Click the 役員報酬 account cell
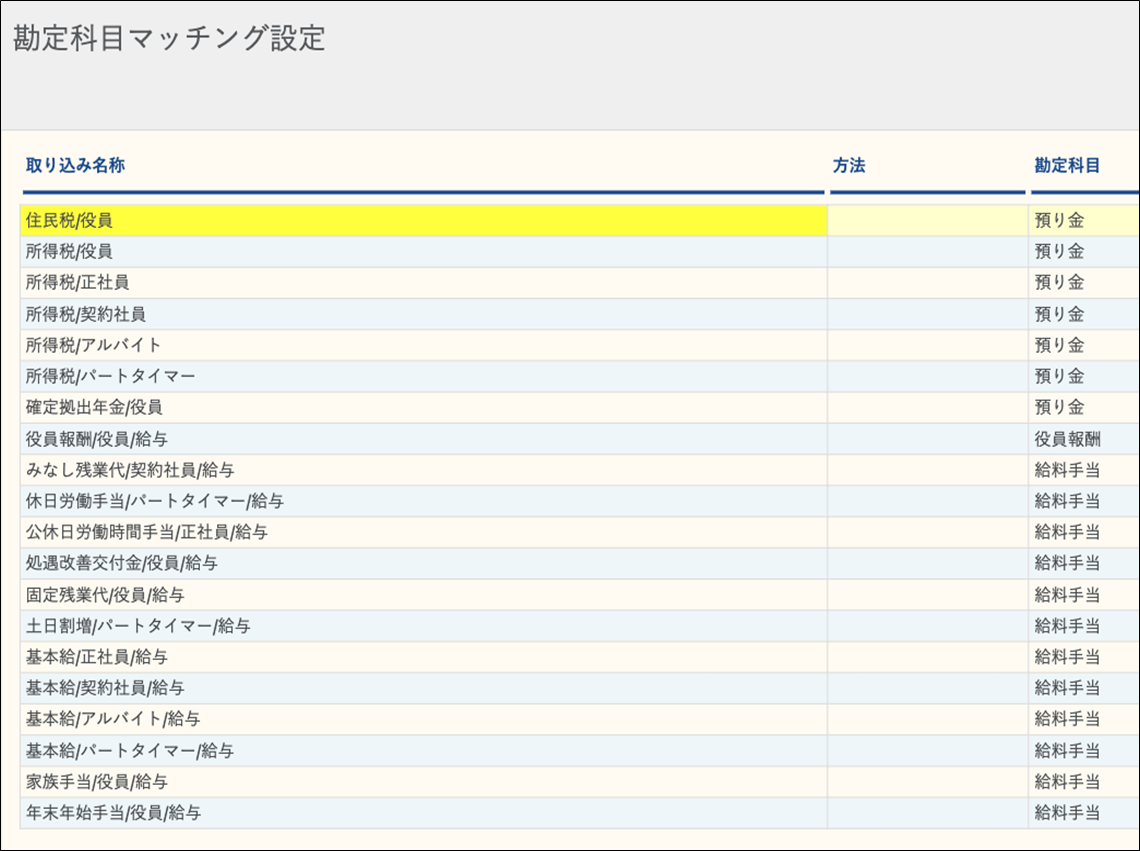 click(x=1067, y=438)
